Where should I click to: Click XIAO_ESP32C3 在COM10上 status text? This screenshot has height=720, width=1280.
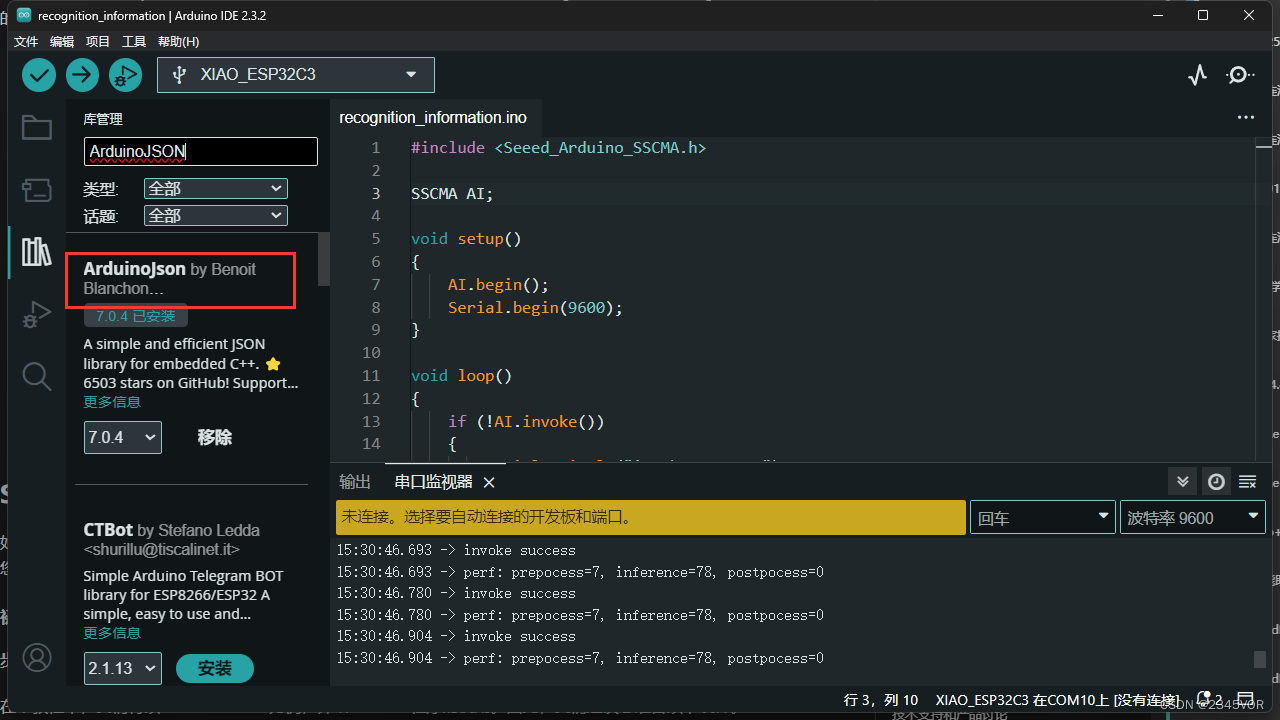(x=1057, y=700)
